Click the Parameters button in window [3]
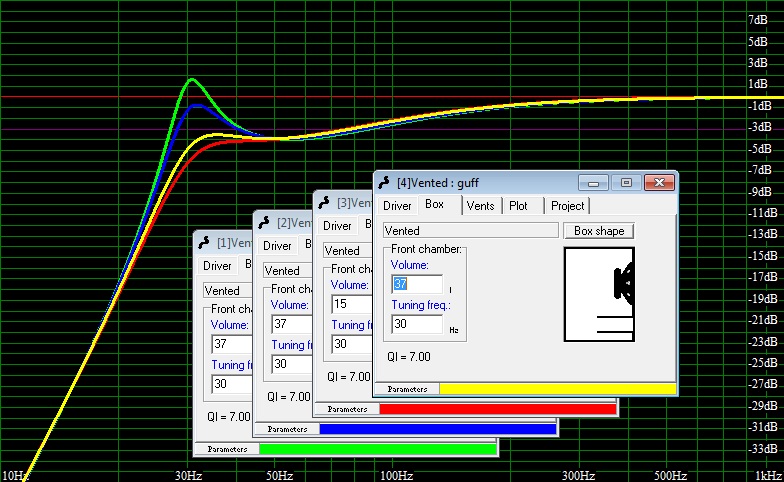Image resolution: width=784 pixels, height=482 pixels. (347, 409)
